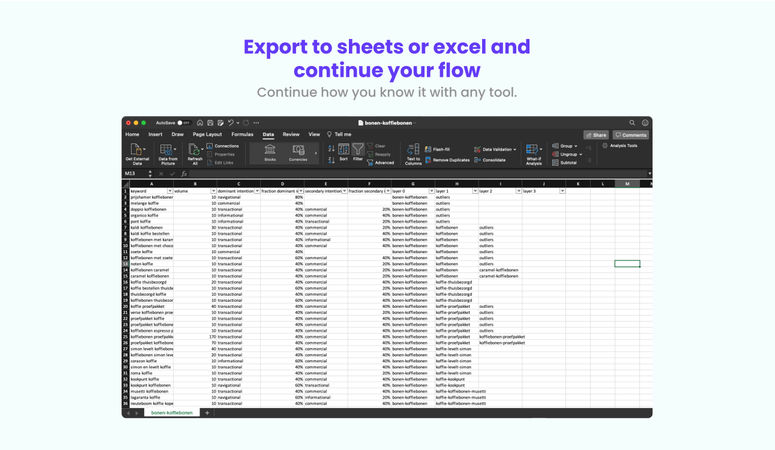Select all cells via corner triangle
The height and width of the screenshot is (450, 775).
(x=126, y=184)
